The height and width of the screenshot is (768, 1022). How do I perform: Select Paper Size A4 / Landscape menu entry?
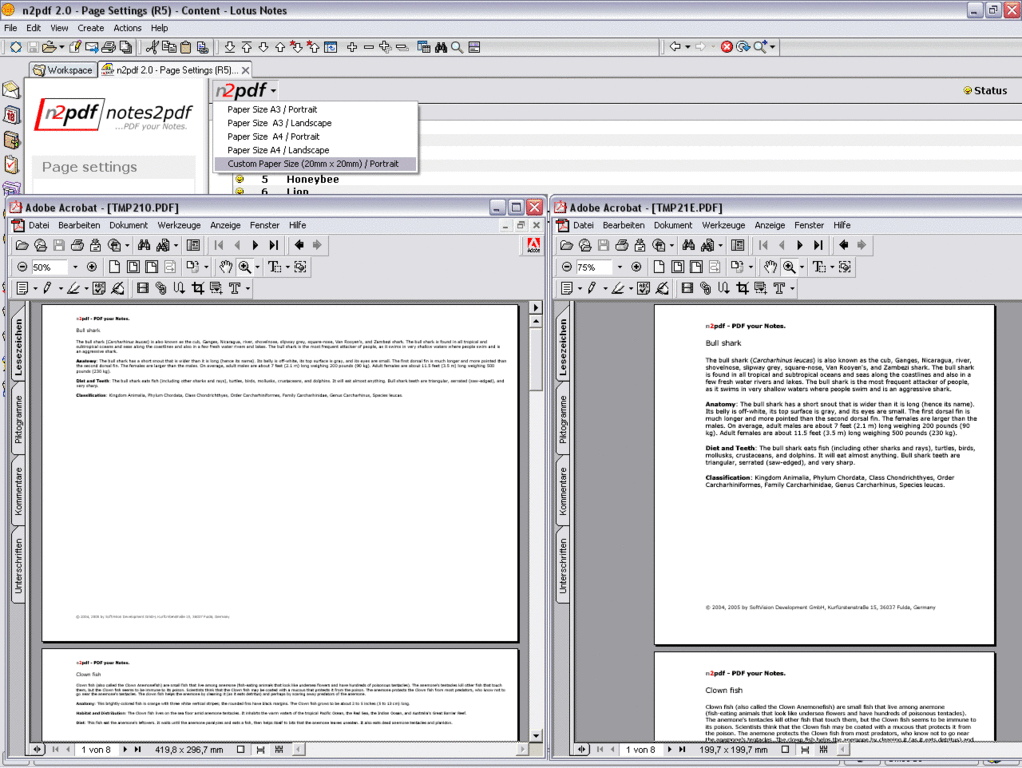278,150
